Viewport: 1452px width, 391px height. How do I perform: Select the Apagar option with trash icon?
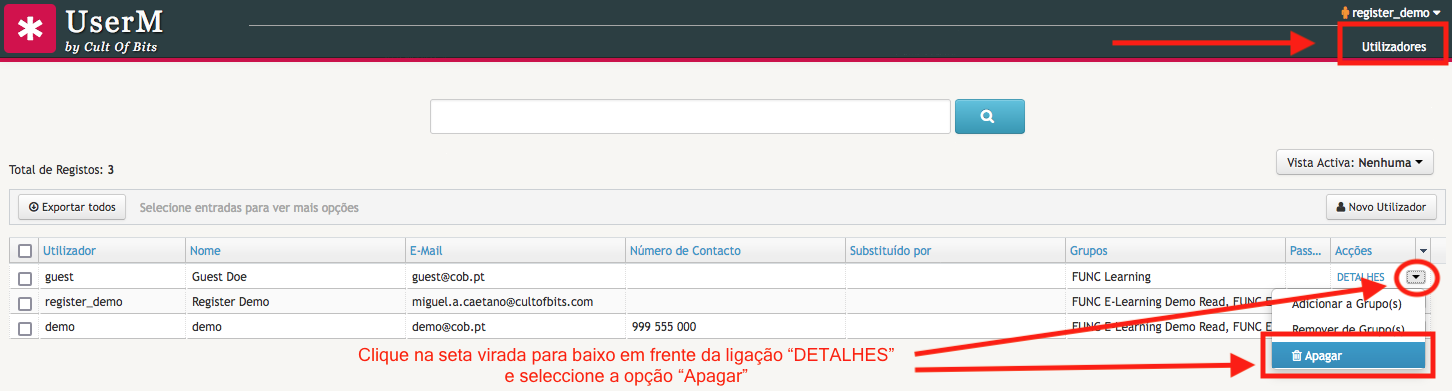click(x=1348, y=355)
